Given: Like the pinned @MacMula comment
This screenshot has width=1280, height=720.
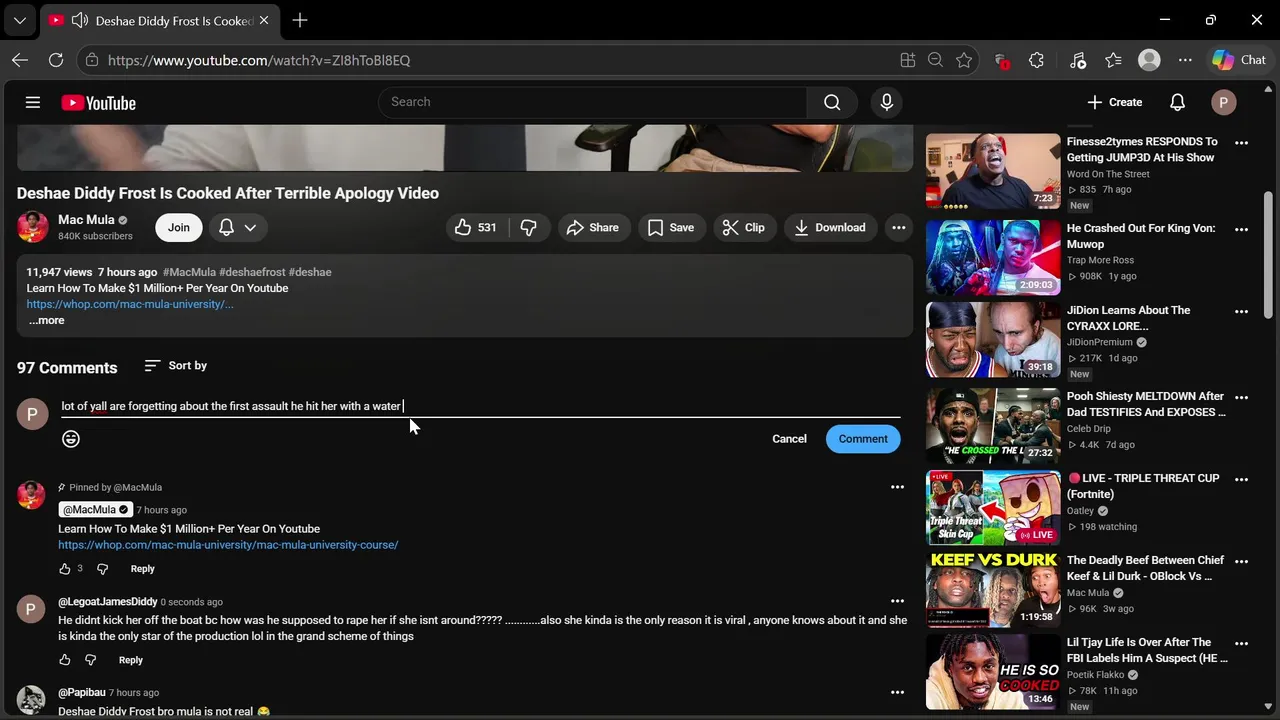Looking at the screenshot, I should coord(65,569).
